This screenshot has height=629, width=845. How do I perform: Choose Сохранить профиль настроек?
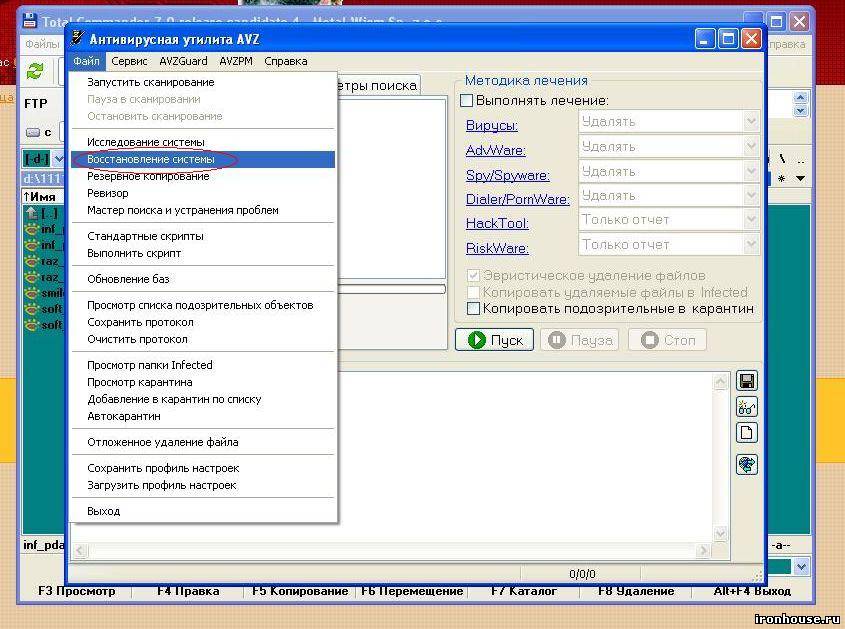[203, 468]
